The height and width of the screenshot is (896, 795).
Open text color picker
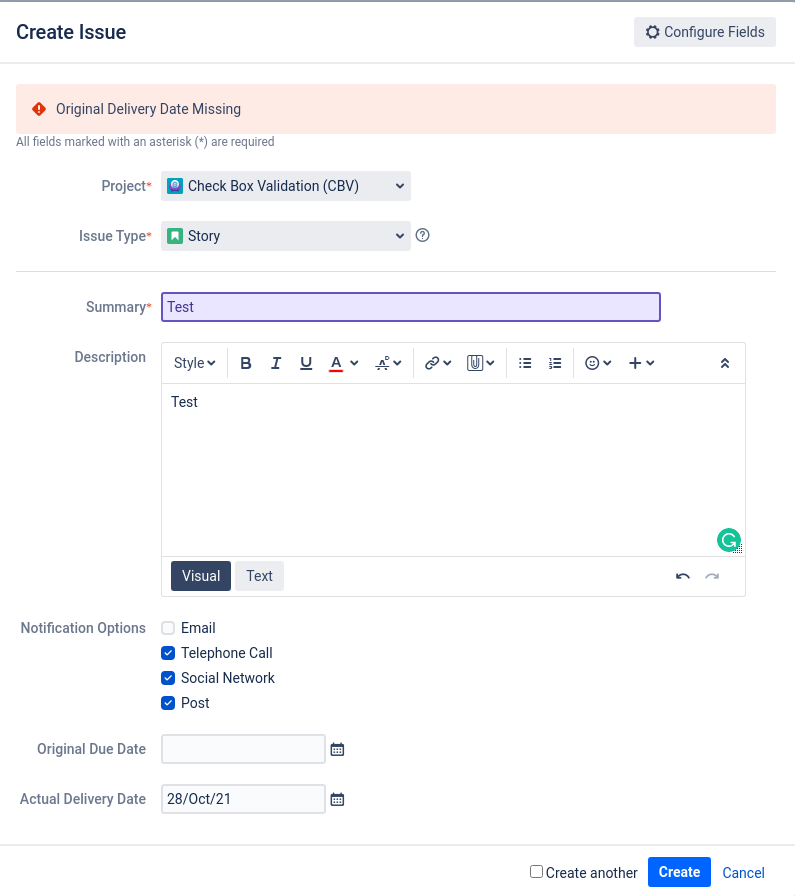343,363
